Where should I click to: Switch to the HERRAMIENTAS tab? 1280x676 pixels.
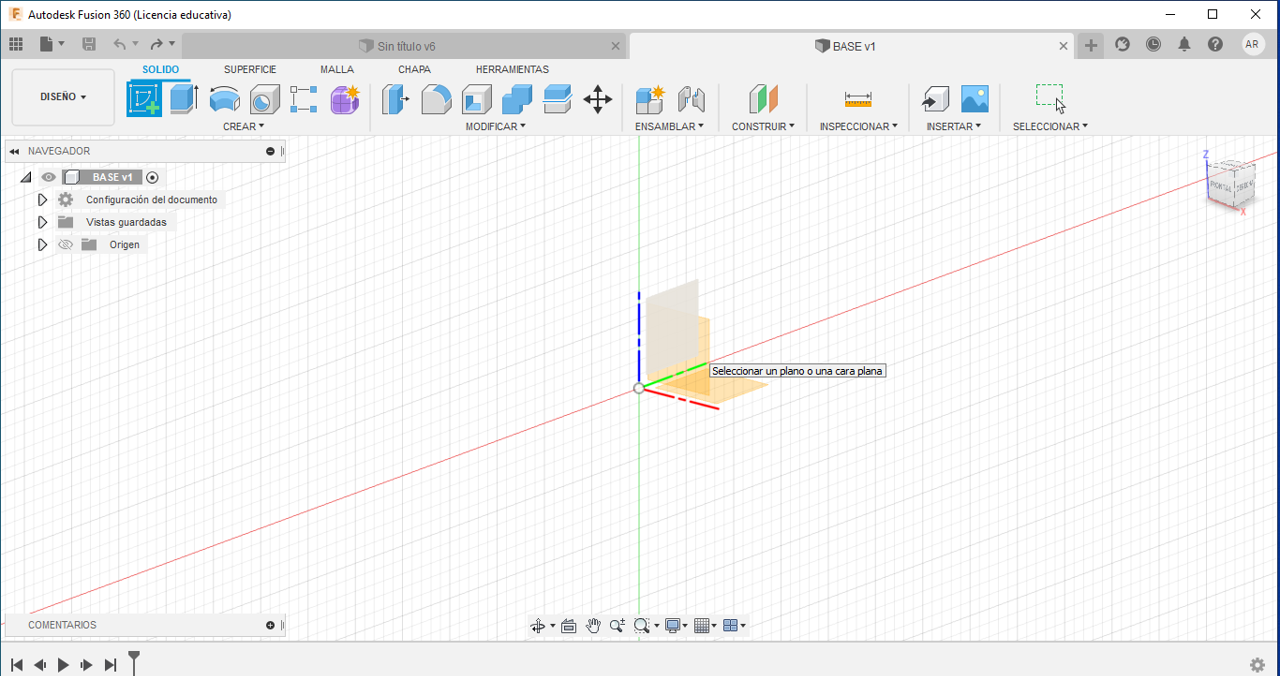[x=512, y=70]
